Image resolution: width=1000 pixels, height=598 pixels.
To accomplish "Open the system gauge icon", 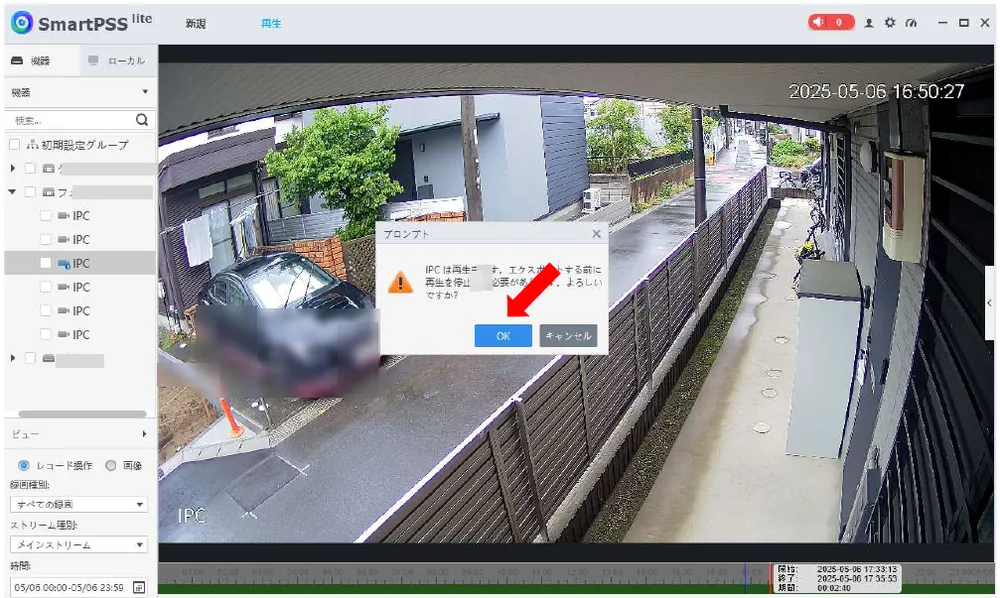I will [x=911, y=23].
